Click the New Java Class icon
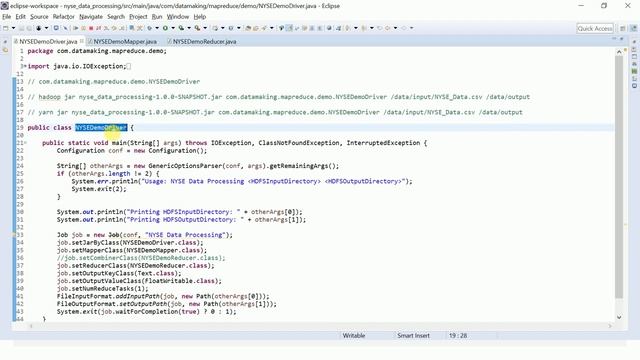 [x=231, y=28]
